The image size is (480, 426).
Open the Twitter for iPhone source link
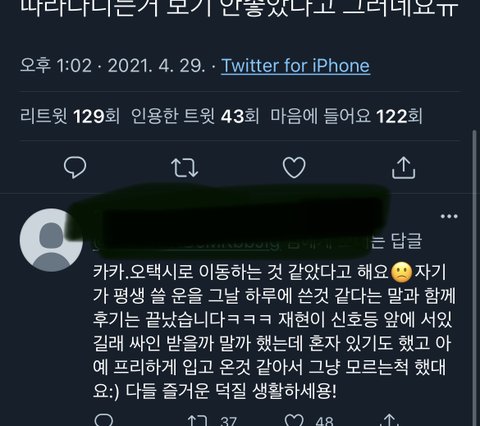coord(295,65)
